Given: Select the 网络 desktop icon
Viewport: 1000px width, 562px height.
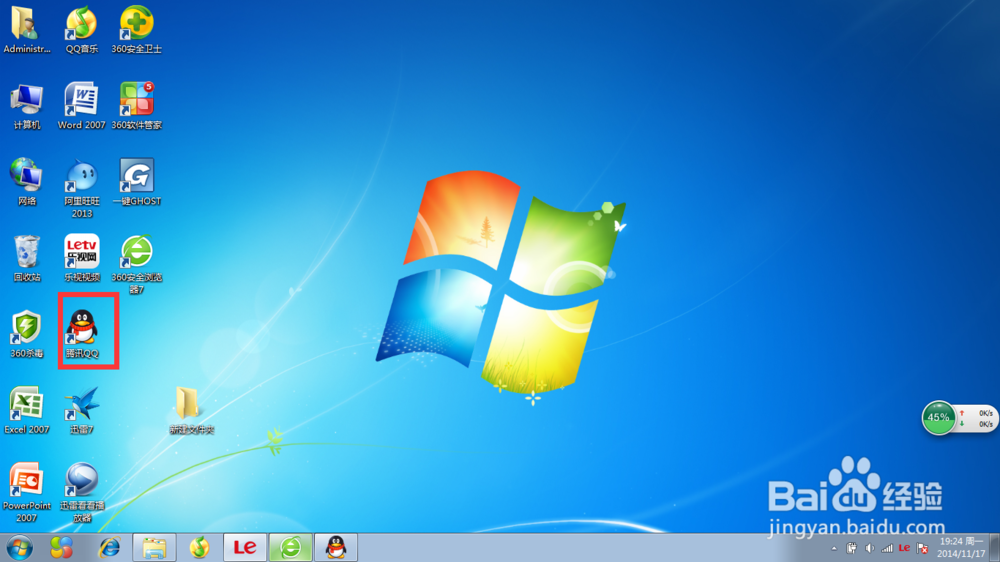Looking at the screenshot, I should click(x=26, y=182).
